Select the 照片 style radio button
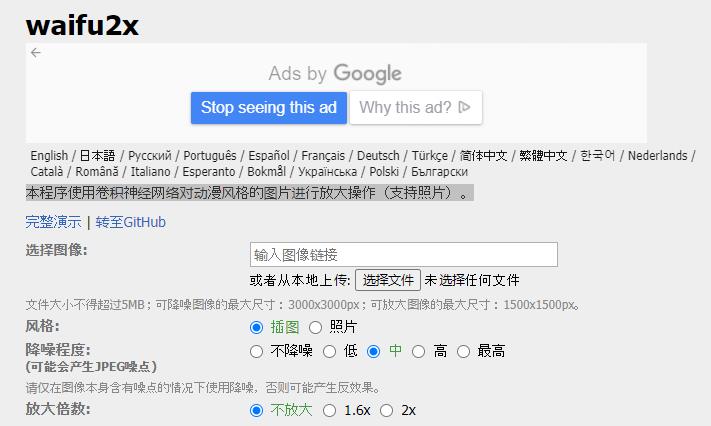The width and height of the screenshot is (711, 426). (315, 327)
